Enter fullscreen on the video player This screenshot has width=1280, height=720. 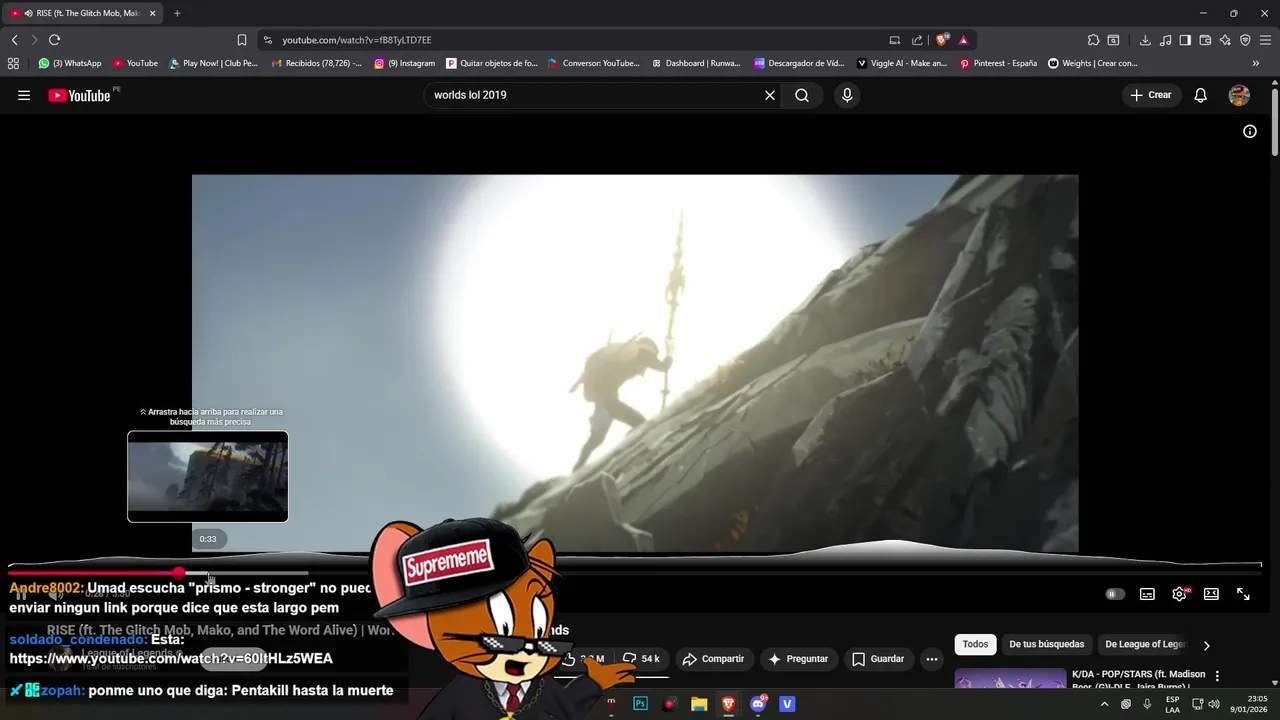pos(1243,594)
